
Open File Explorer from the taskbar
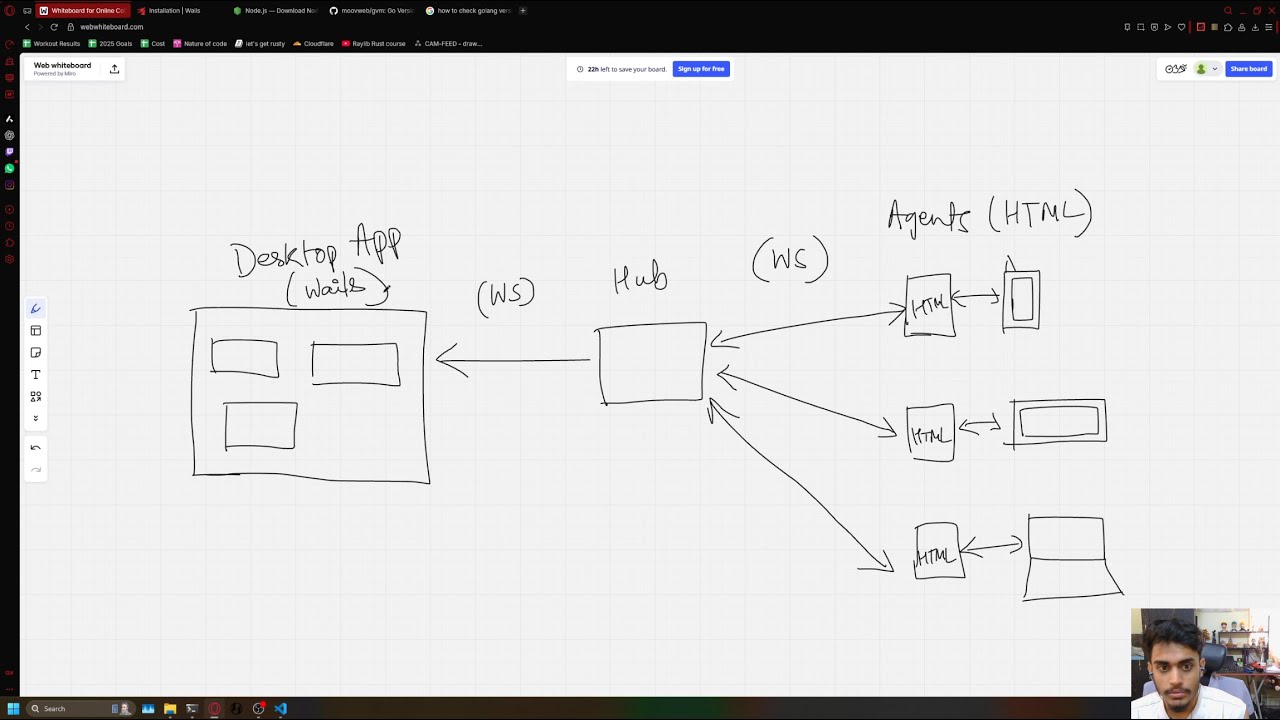click(170, 708)
